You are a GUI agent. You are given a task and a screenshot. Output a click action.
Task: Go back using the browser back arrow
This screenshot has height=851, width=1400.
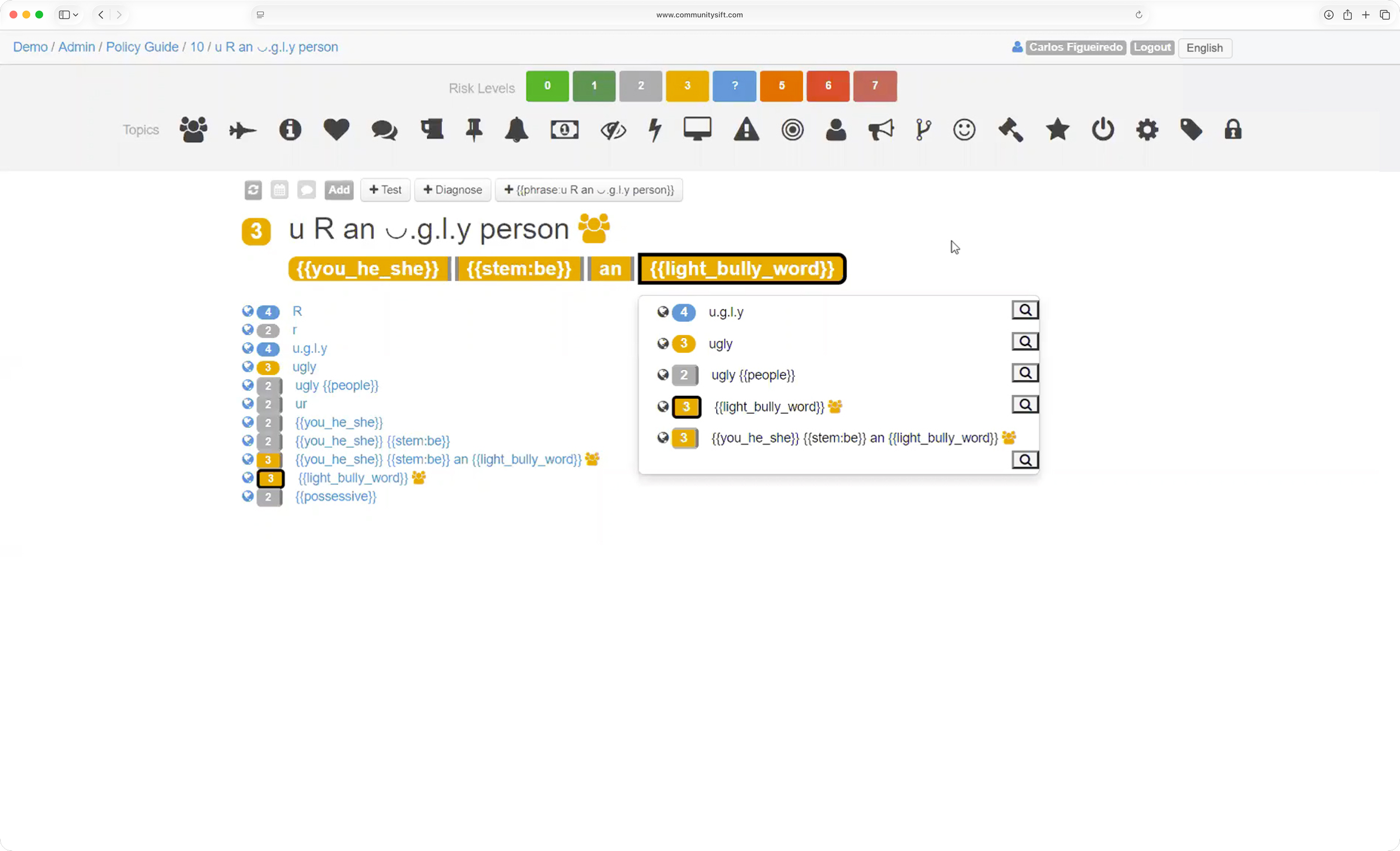coord(101,15)
